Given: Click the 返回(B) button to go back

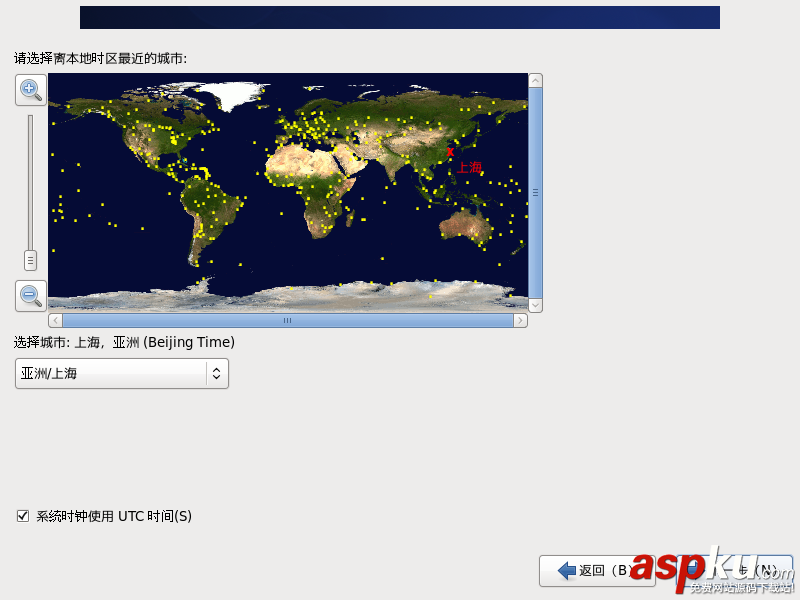Looking at the screenshot, I should 597,570.
